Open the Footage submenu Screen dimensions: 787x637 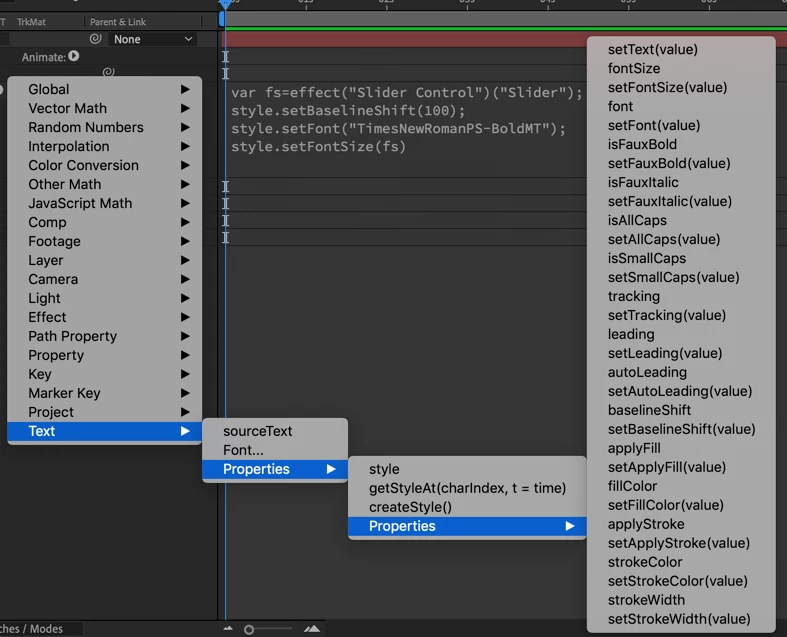click(104, 241)
